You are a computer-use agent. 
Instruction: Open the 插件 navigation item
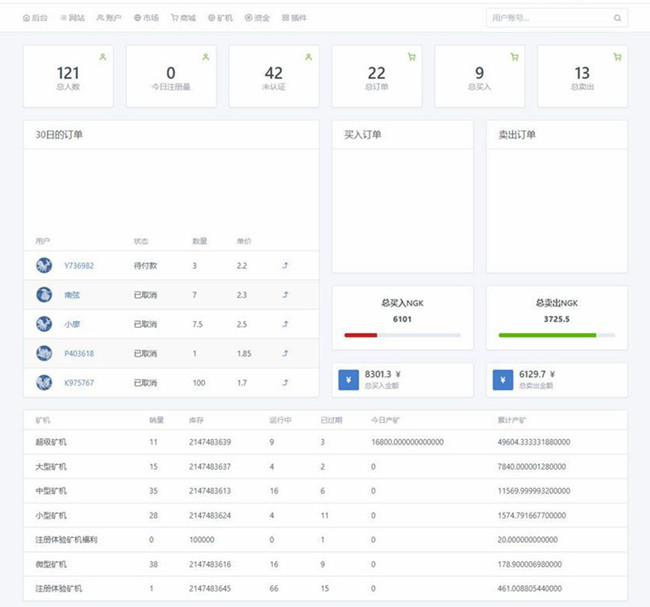[294, 18]
